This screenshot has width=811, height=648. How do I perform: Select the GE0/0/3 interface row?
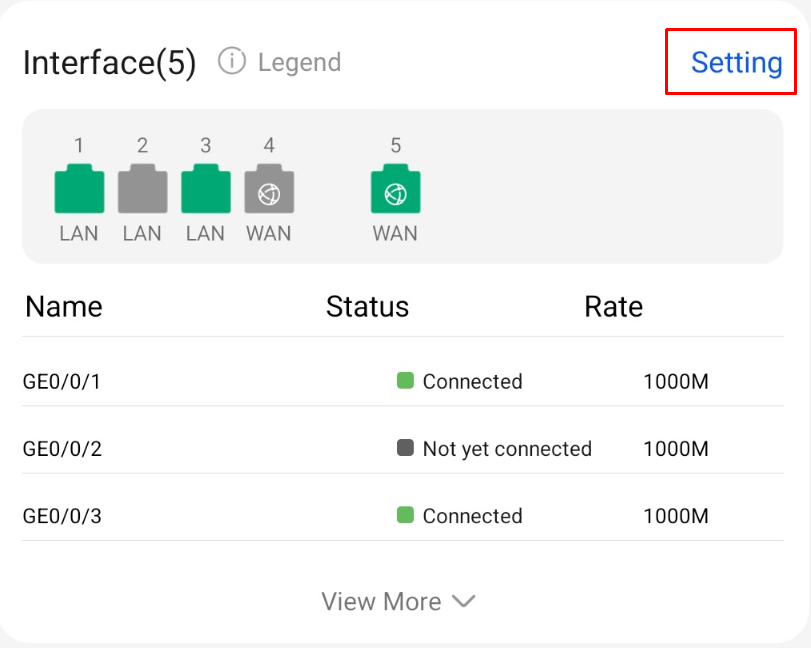coord(403,516)
